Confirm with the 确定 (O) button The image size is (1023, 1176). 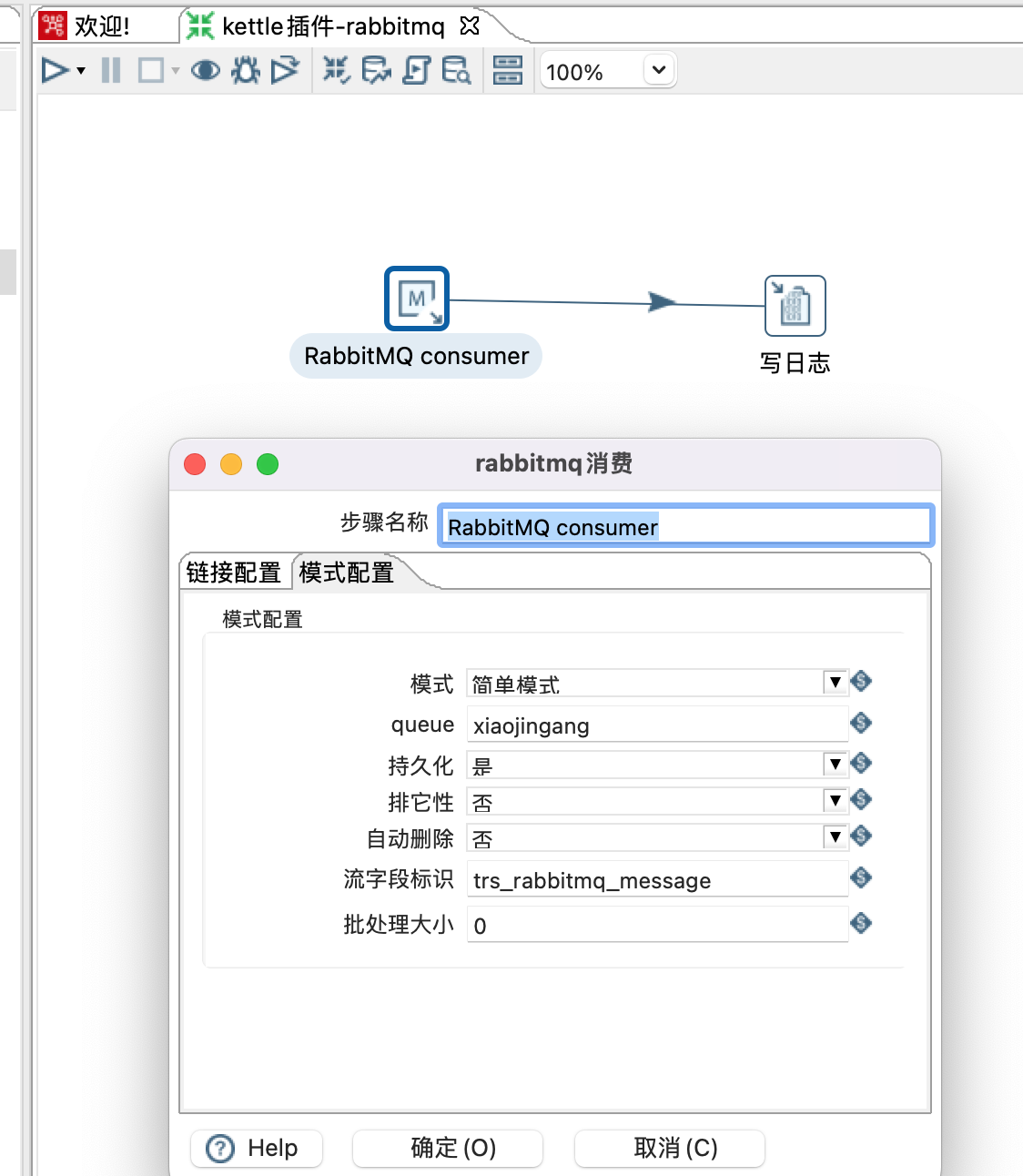tap(448, 1148)
